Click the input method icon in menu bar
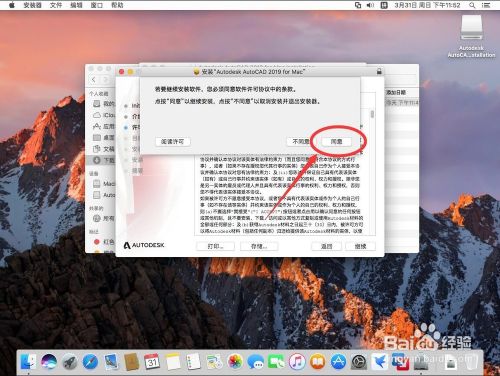 coord(384,5)
